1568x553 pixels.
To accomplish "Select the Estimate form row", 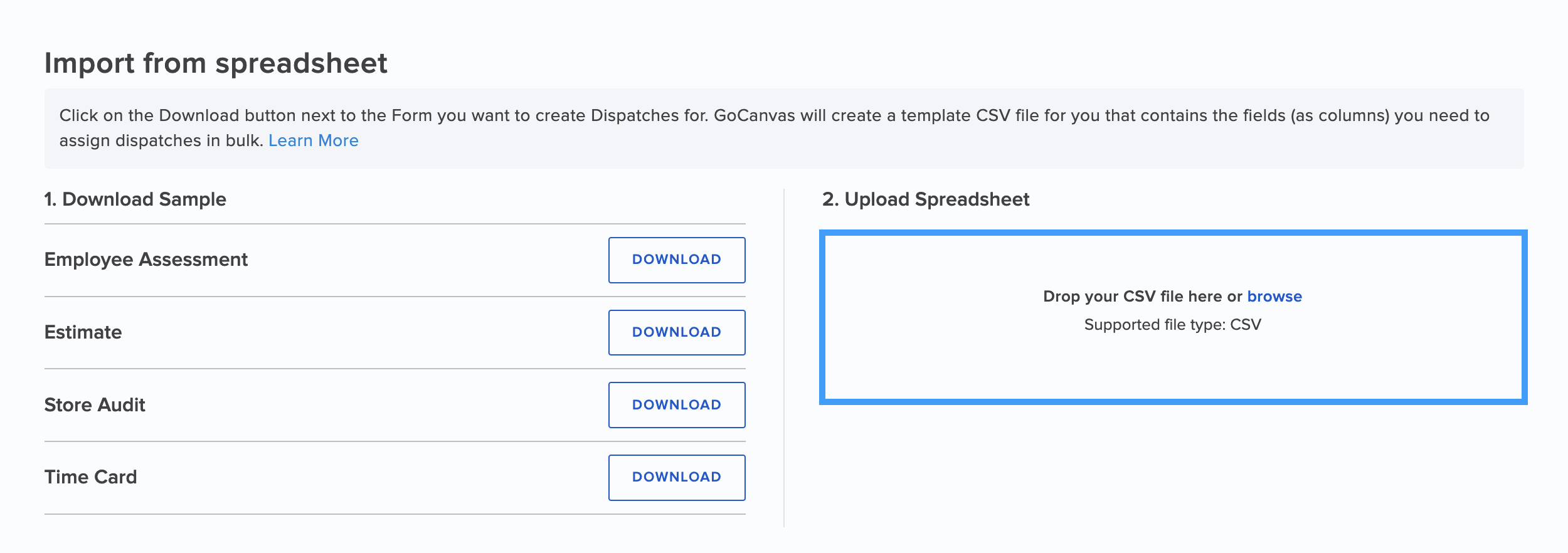I will click(x=83, y=332).
